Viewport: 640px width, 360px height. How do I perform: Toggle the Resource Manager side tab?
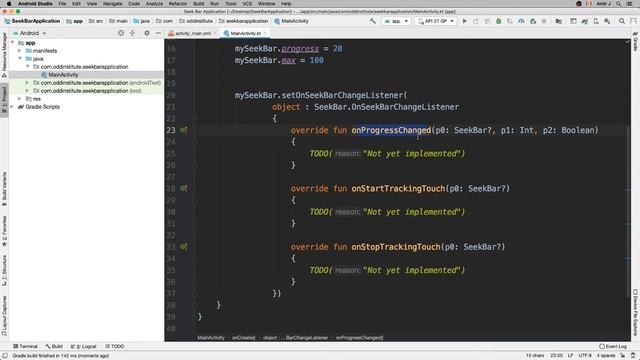coord(4,55)
